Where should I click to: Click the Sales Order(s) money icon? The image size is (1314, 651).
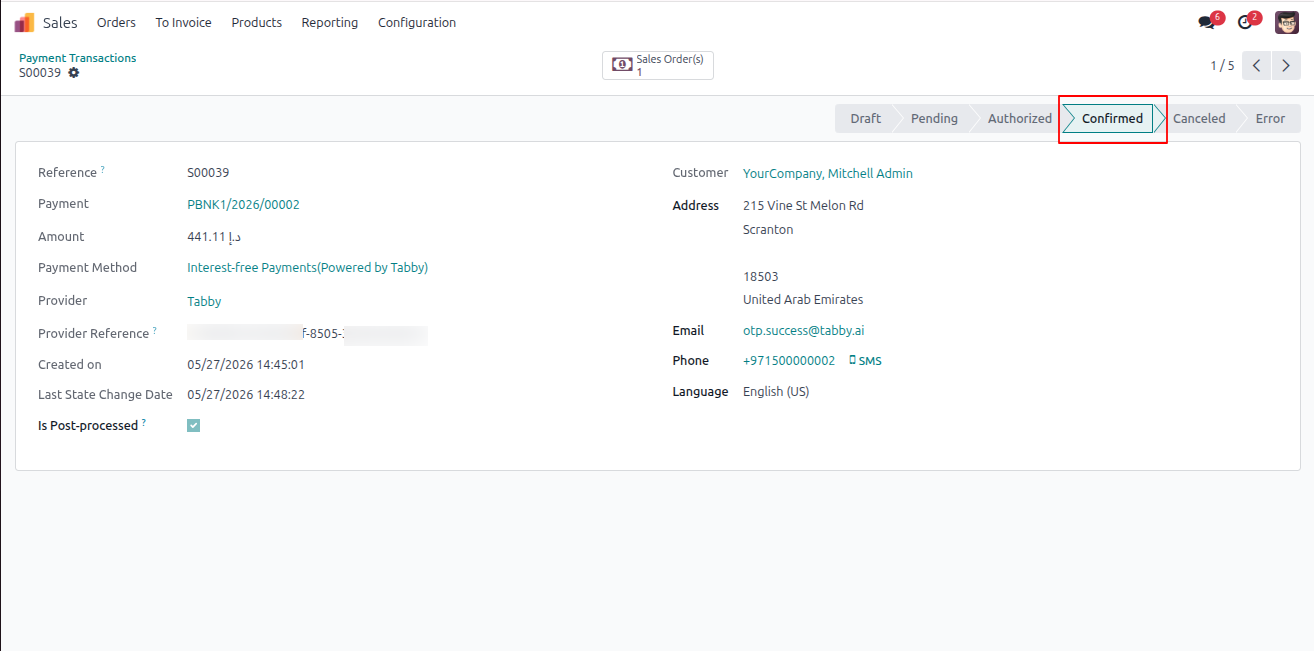coord(622,65)
